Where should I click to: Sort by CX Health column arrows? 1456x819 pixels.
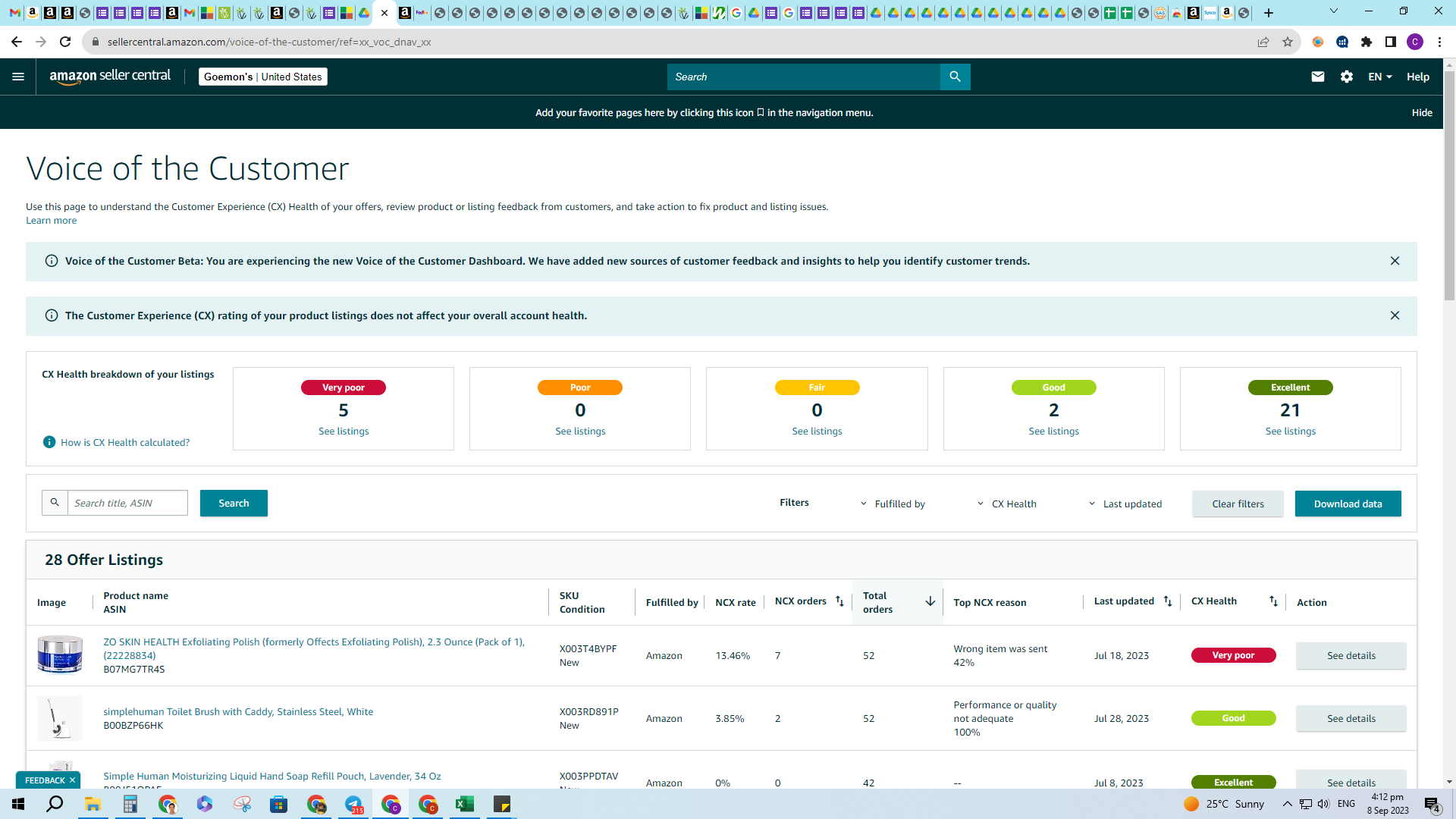click(1273, 601)
